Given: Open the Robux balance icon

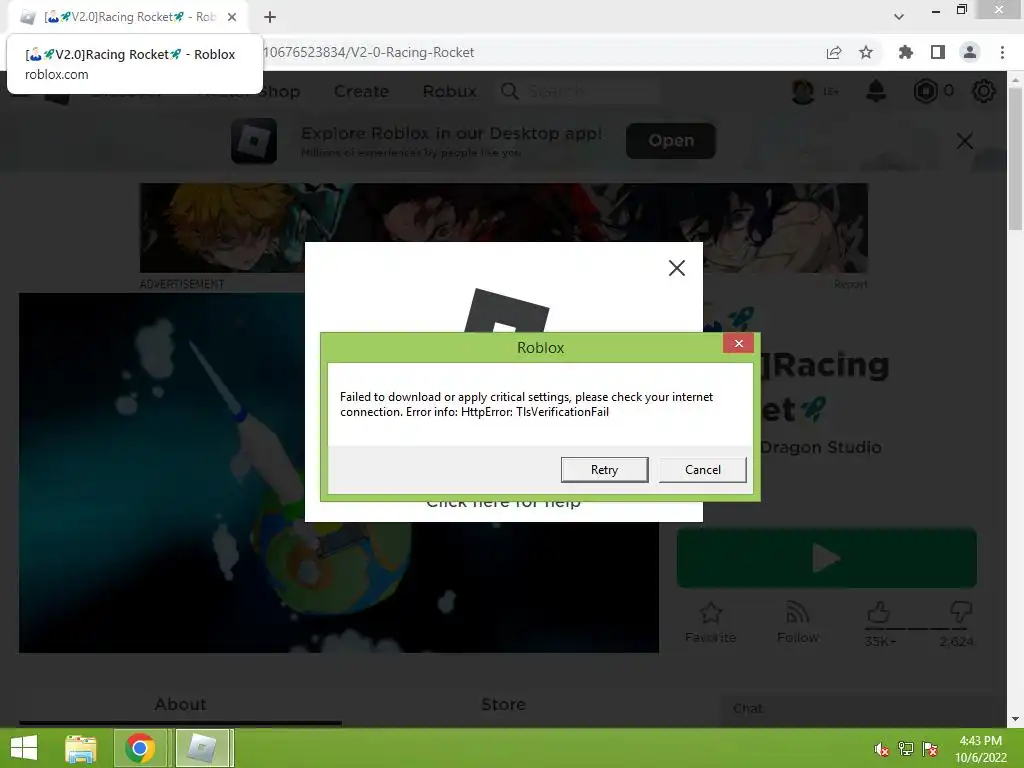Looking at the screenshot, I should click(x=925, y=91).
